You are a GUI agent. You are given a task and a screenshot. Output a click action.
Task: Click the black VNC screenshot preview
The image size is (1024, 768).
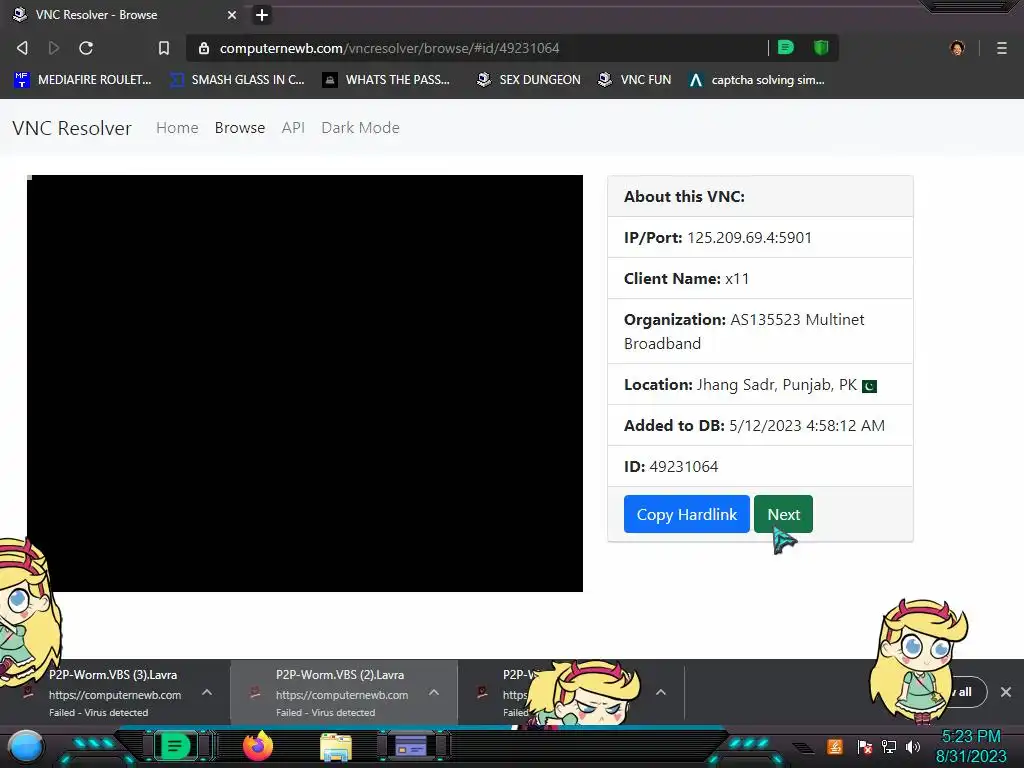tap(305, 383)
